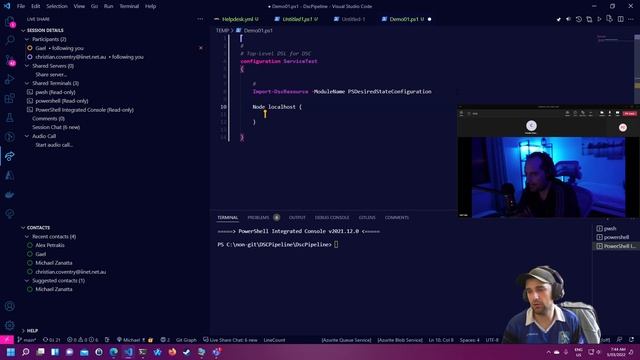Open the Docker whale view

pos(9,195)
